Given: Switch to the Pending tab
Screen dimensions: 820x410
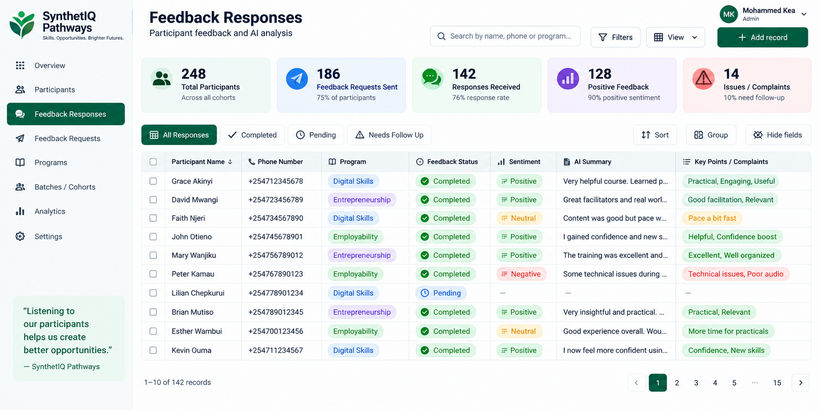Looking at the screenshot, I should 316,135.
